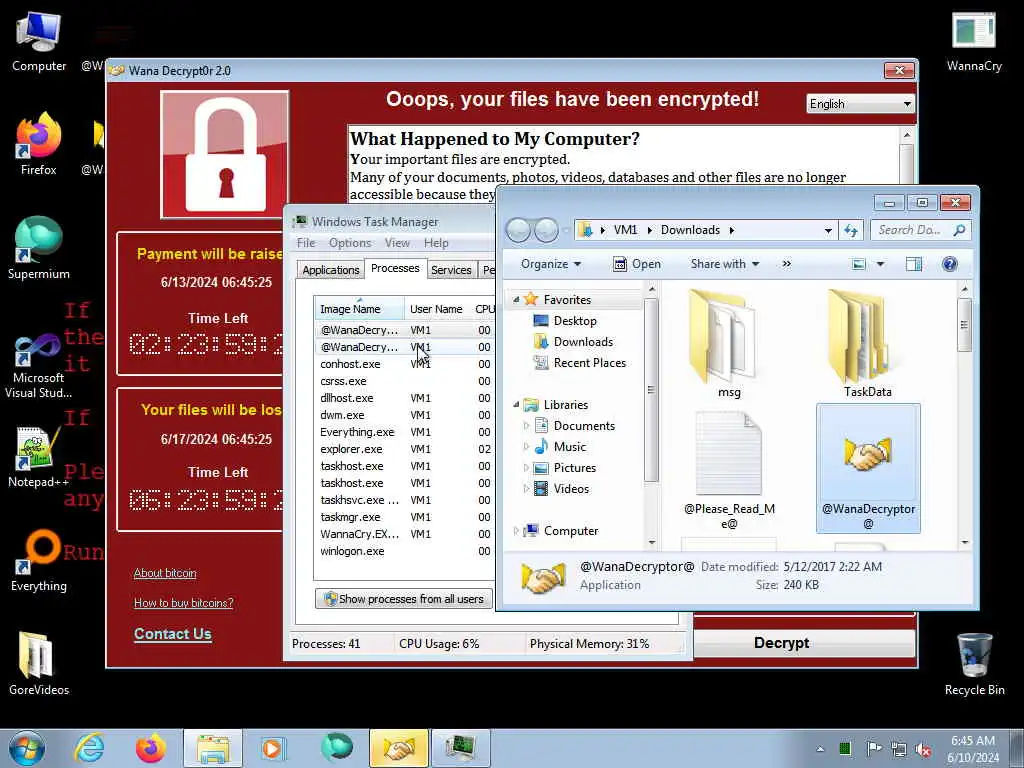Open Firefox from the taskbar
Image resolution: width=1024 pixels, height=768 pixels.
click(150, 748)
